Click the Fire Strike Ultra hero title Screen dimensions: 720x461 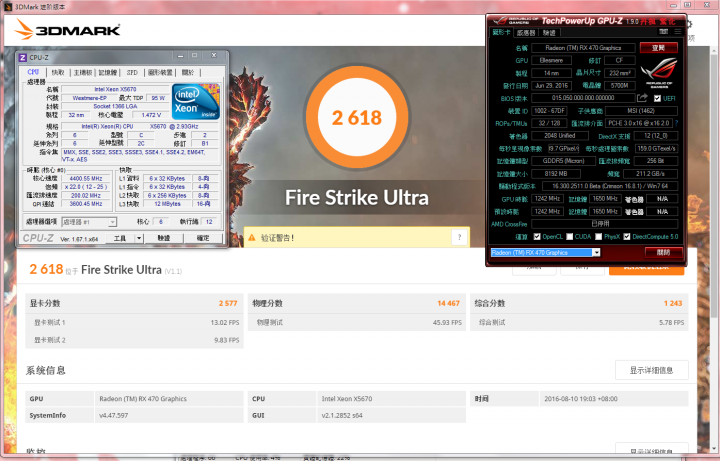click(x=357, y=197)
